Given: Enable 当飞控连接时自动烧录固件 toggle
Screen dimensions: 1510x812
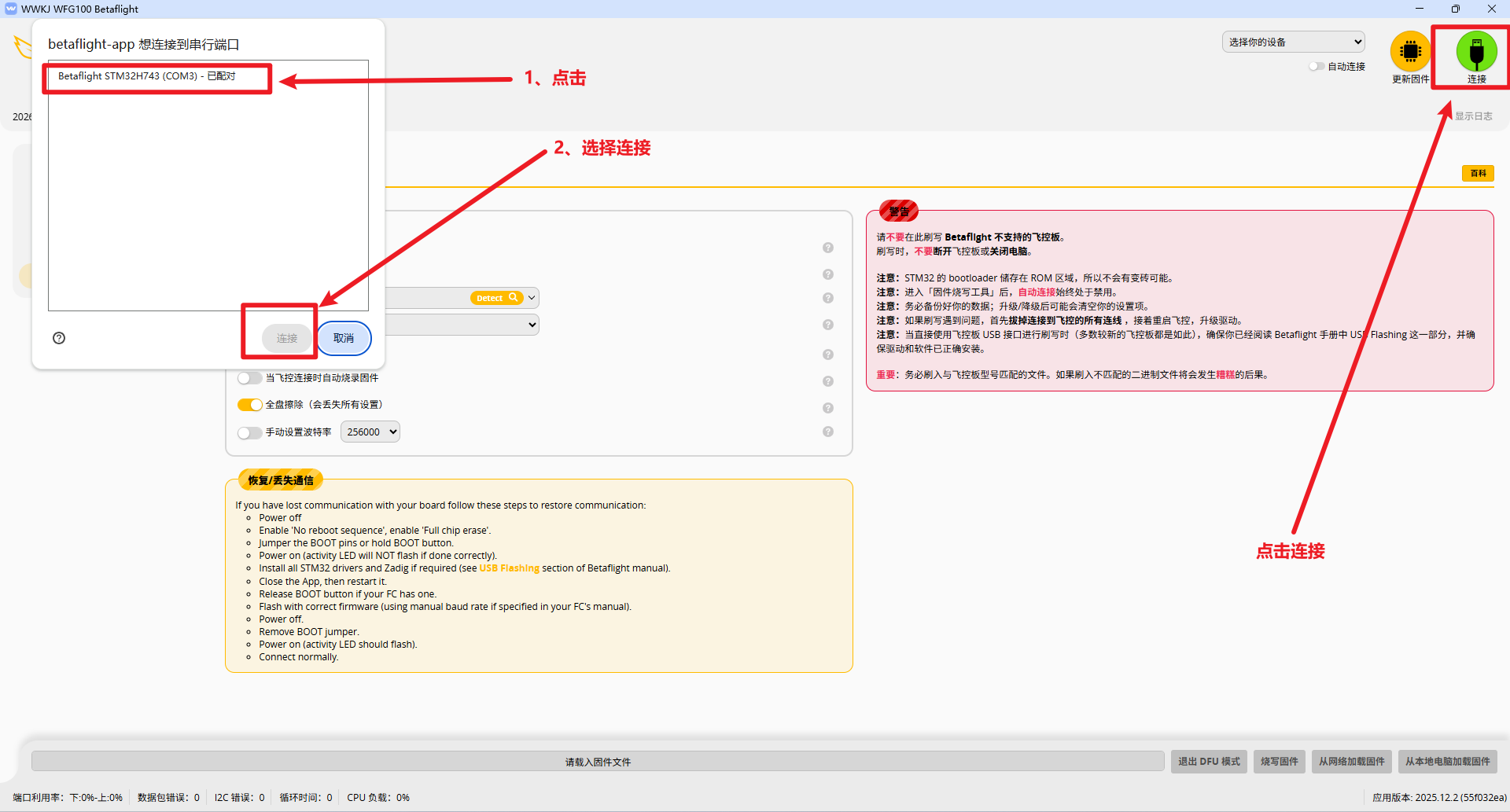Looking at the screenshot, I should (249, 378).
